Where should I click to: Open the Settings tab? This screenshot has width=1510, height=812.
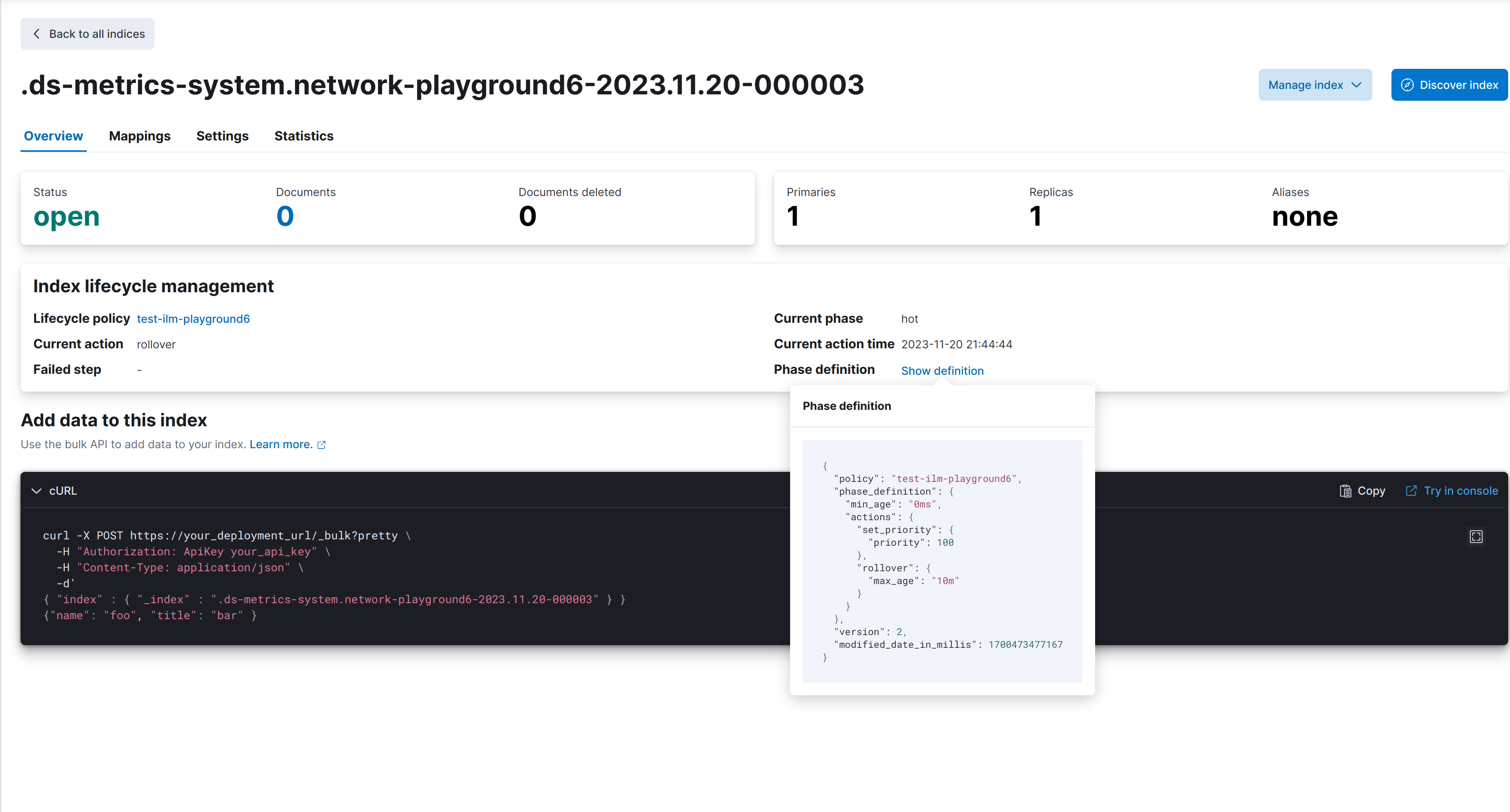click(x=222, y=136)
